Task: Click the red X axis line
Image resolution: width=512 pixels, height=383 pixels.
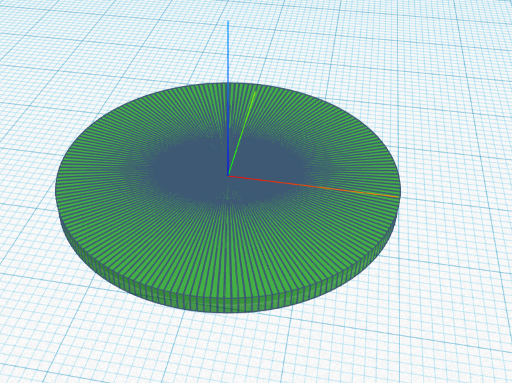Action: pyautogui.click(x=313, y=187)
